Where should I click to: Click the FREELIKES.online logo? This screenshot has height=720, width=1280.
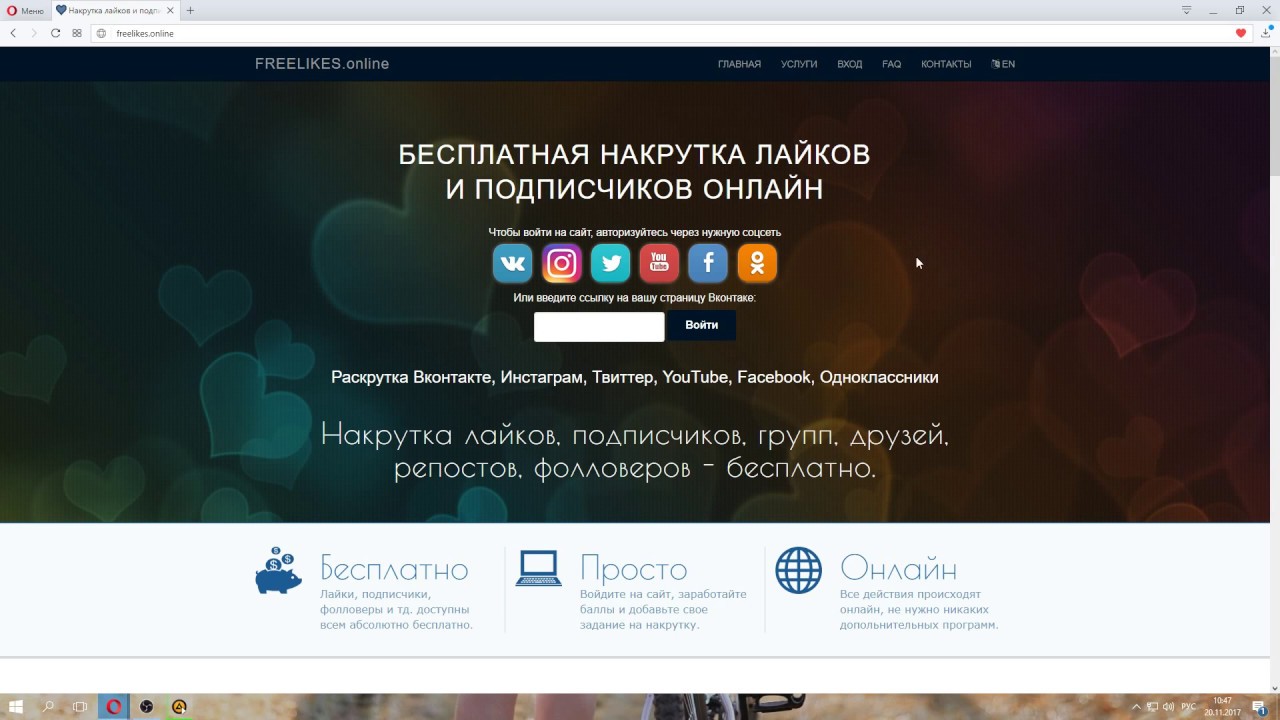tap(322, 64)
